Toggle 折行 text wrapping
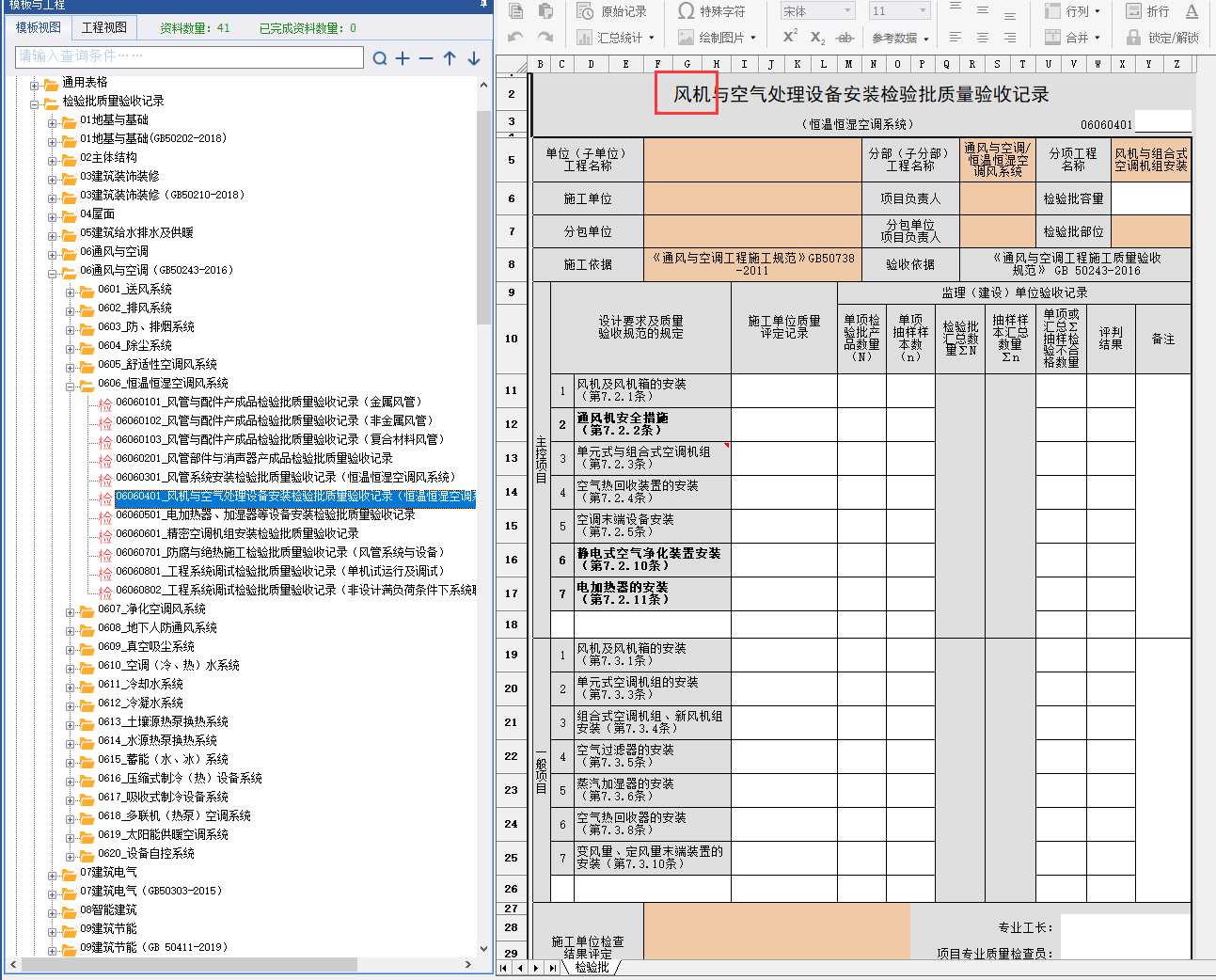 click(1147, 11)
